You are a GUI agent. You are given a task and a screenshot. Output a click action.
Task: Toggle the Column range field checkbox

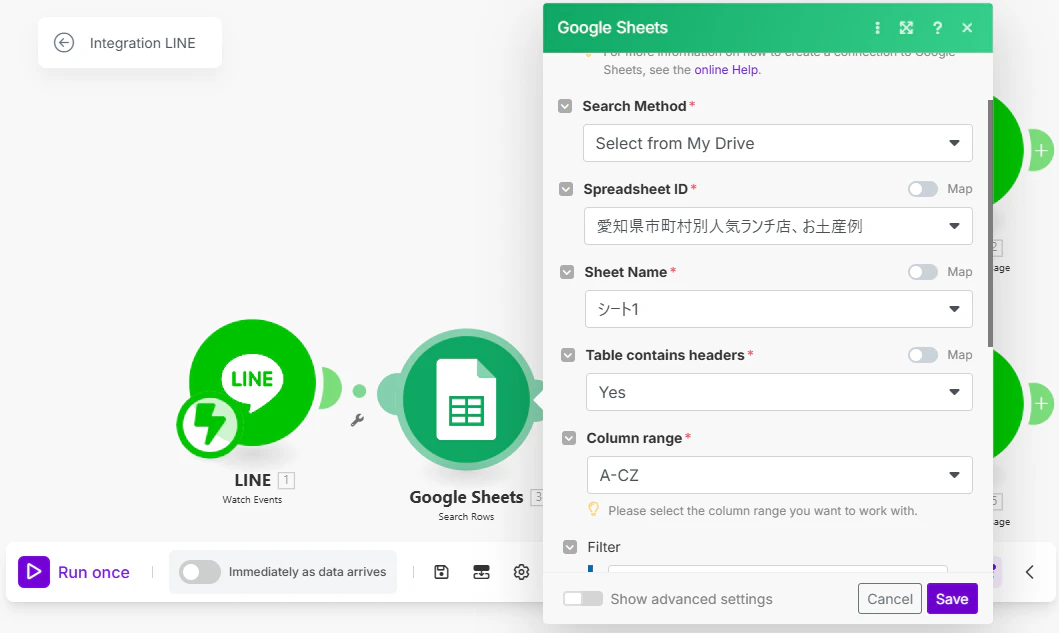pyautogui.click(x=569, y=438)
